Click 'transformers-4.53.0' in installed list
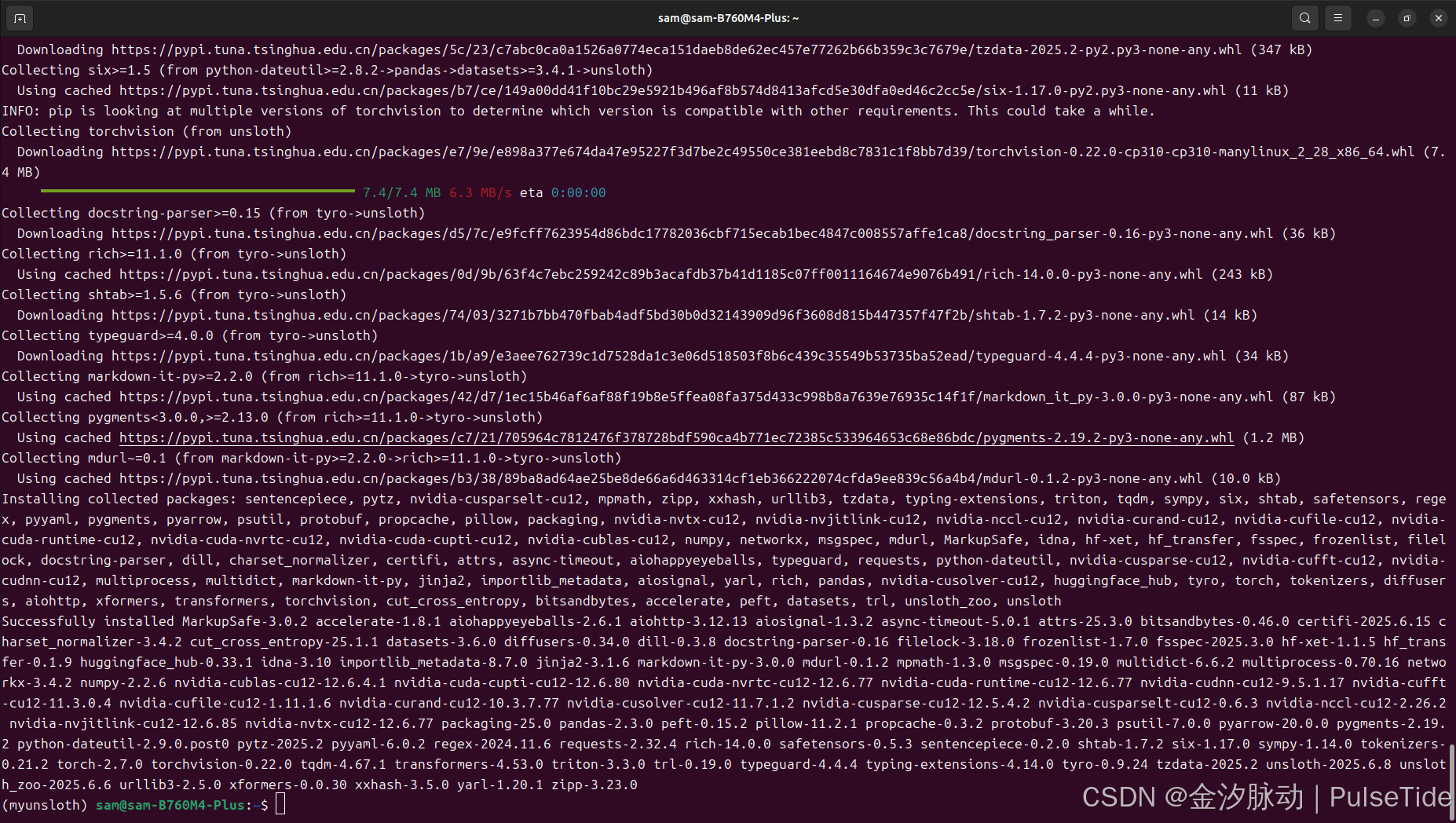1456x823 pixels. [x=468, y=764]
